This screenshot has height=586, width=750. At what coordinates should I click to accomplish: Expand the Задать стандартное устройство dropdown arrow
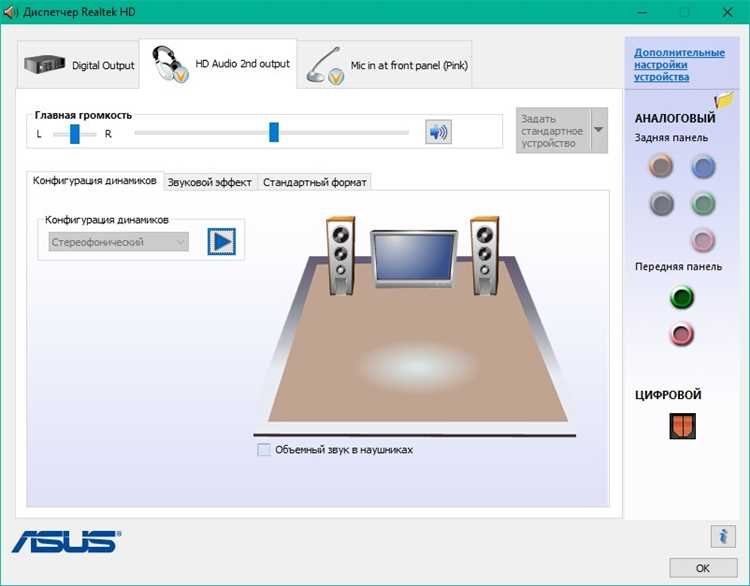pyautogui.click(x=598, y=130)
